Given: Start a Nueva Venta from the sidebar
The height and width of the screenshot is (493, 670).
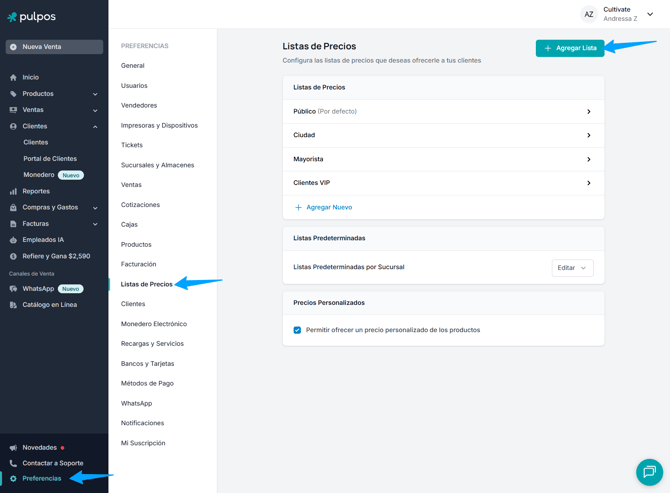Looking at the screenshot, I should (54, 47).
